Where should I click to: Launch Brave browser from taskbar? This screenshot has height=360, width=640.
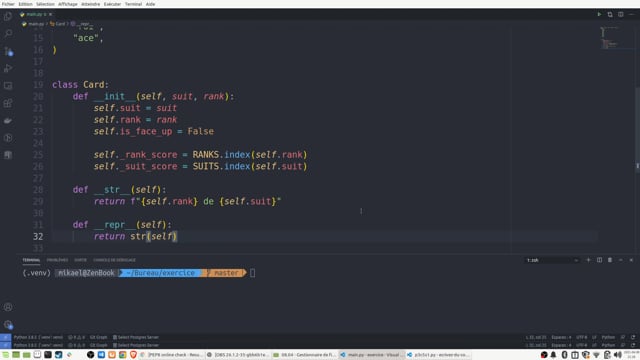pos(133,355)
